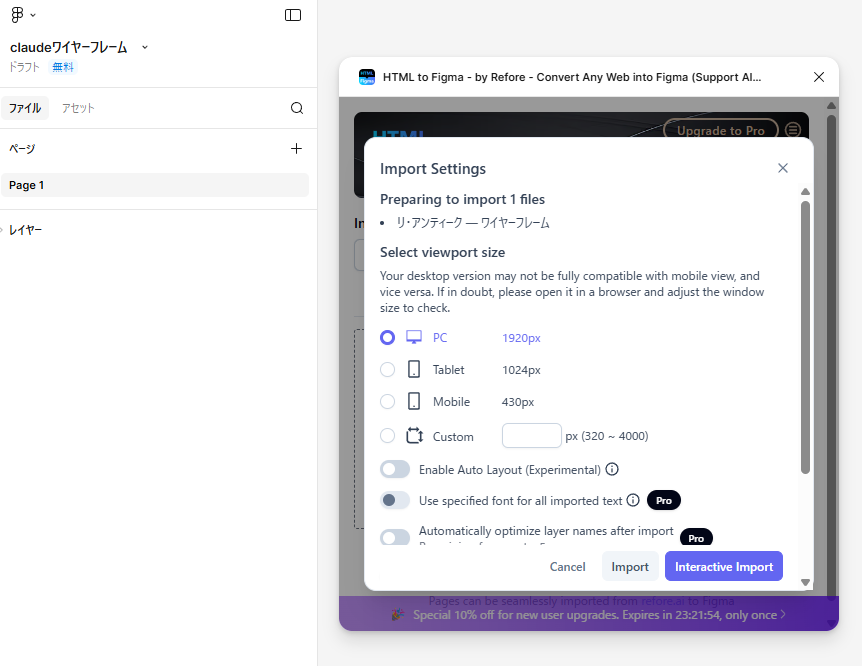Screen dimensions: 862x666
Task: Click the Interactive Import button
Action: click(723, 567)
